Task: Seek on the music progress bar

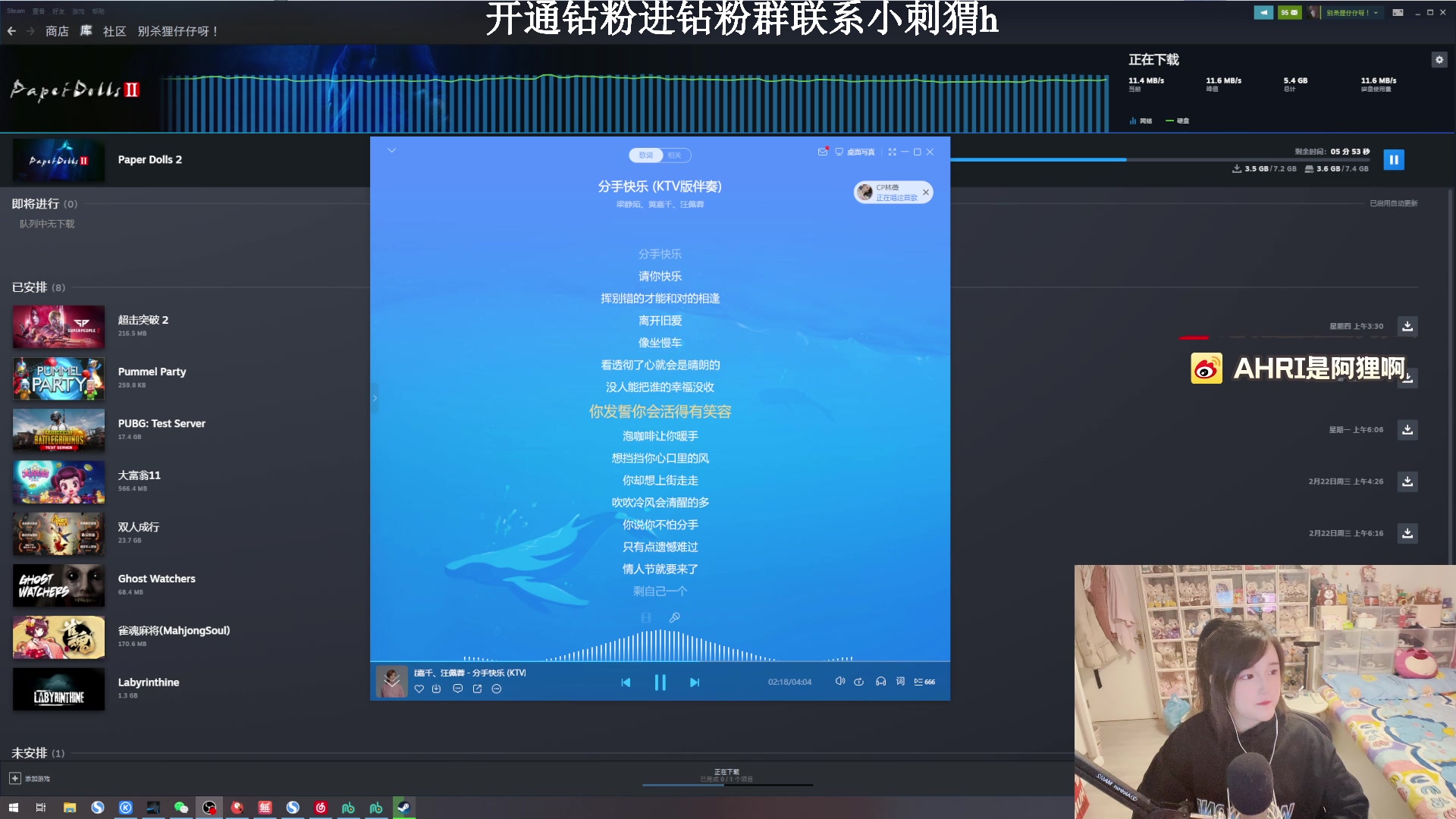Action: [660, 663]
